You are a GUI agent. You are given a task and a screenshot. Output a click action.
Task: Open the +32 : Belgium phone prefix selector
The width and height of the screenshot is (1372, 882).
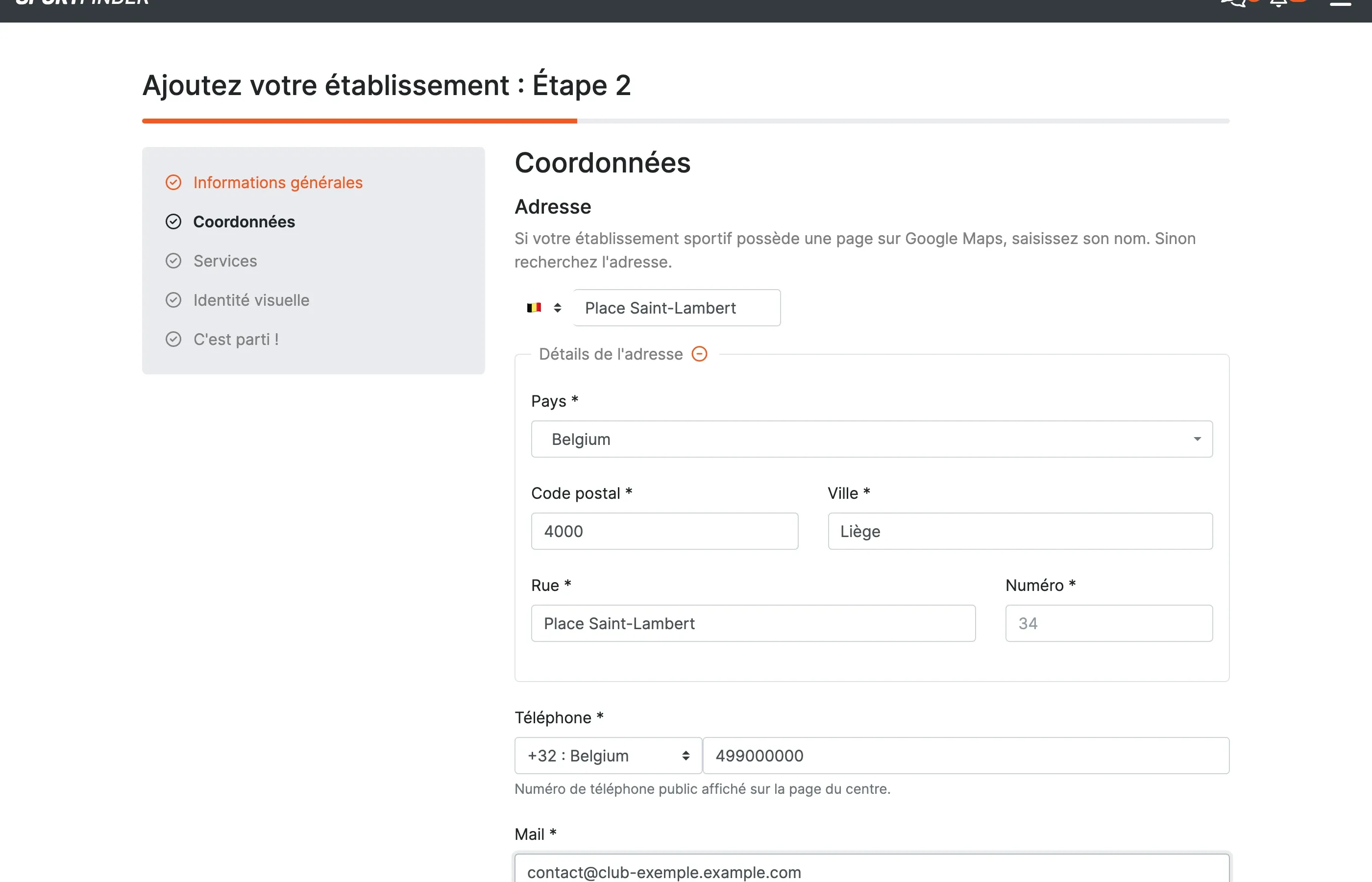[x=608, y=756]
